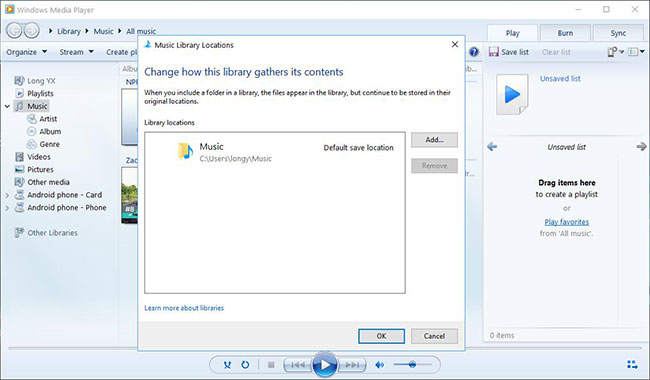
Task: Go to previous list with left arrow
Action: click(x=492, y=147)
